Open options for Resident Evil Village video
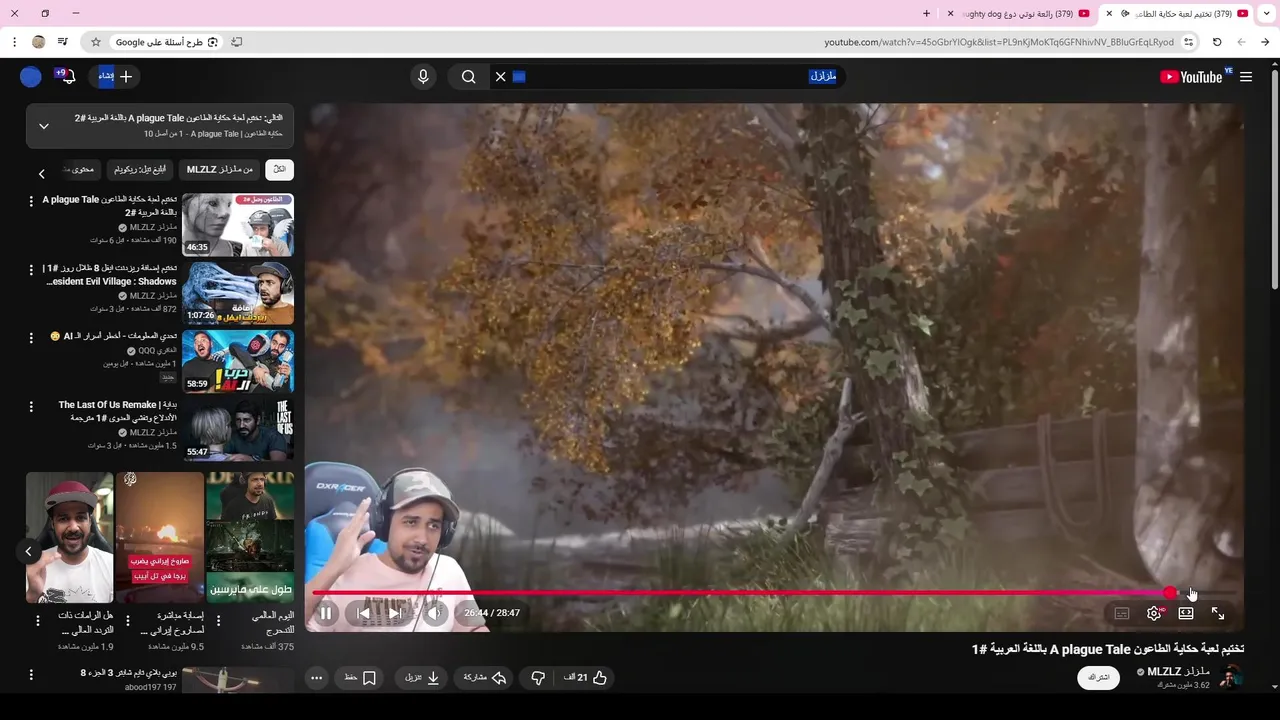Viewport: 1280px width, 720px height. pos(31,270)
